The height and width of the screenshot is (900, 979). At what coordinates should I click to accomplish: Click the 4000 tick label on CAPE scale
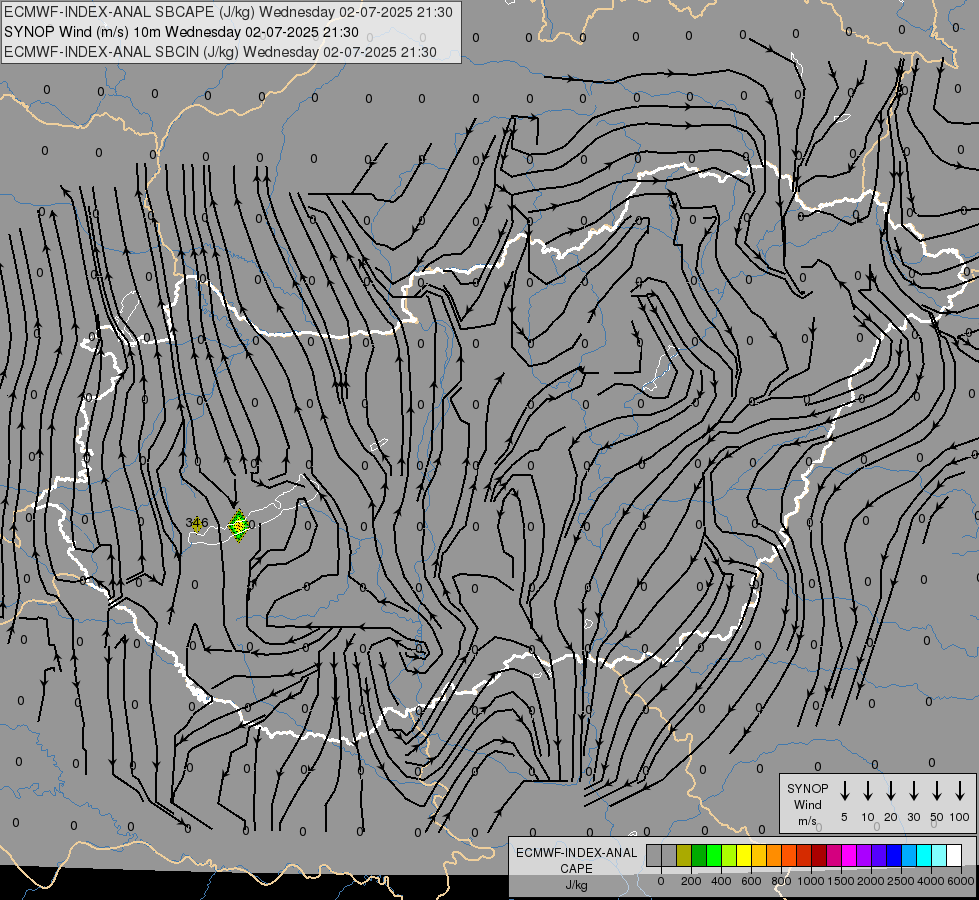click(x=932, y=881)
